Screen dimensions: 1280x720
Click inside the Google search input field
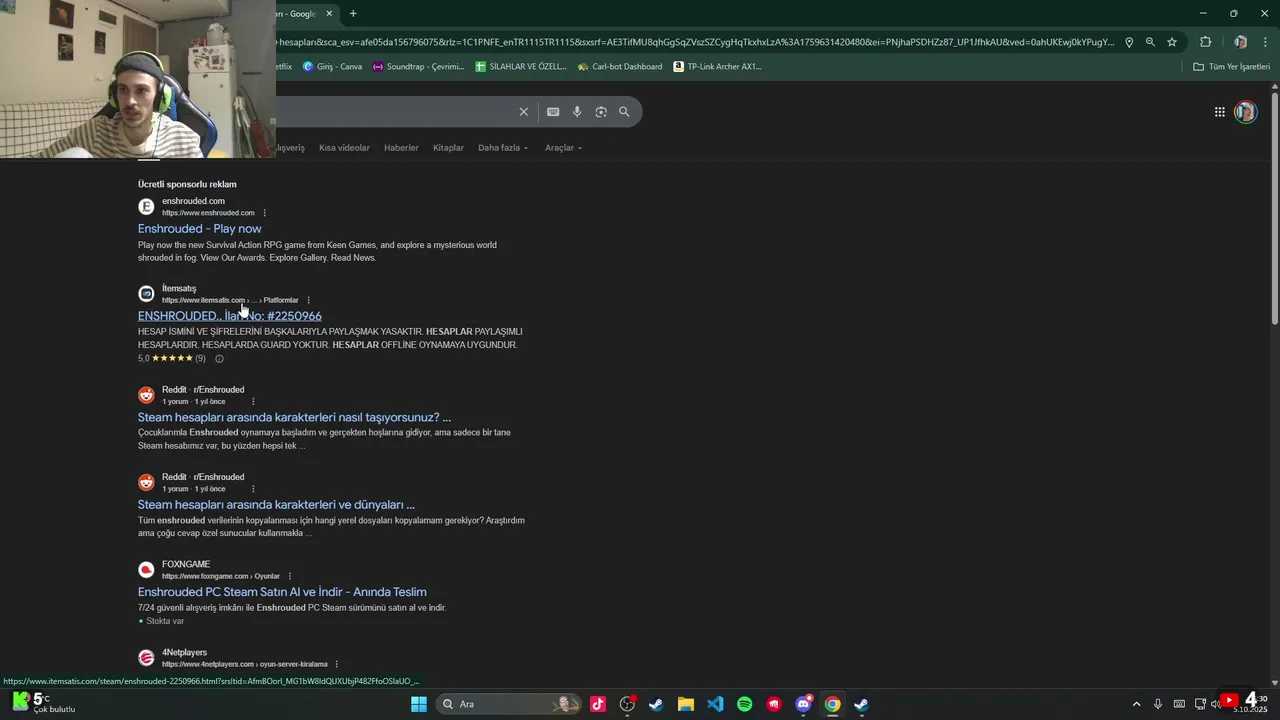pos(393,112)
